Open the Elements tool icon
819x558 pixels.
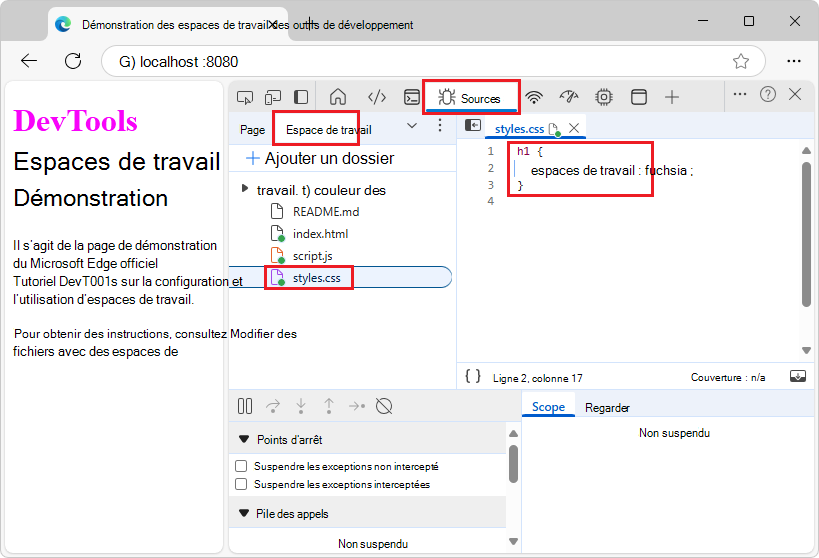(377, 97)
